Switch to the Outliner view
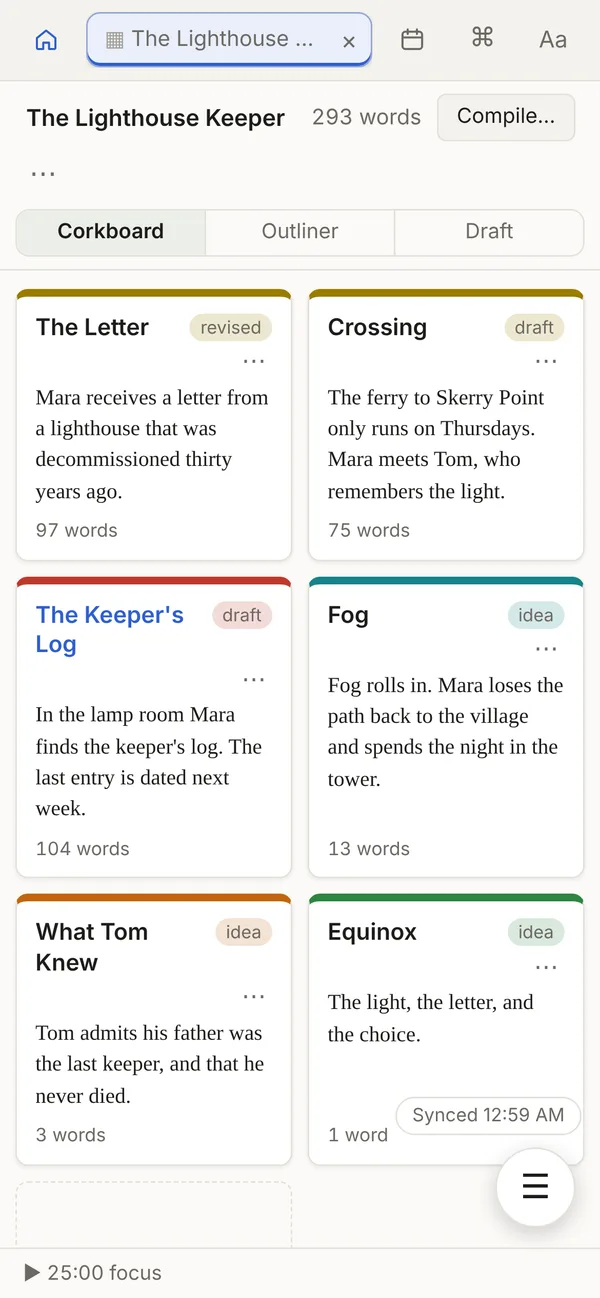Image resolution: width=600 pixels, height=1298 pixels. click(300, 231)
